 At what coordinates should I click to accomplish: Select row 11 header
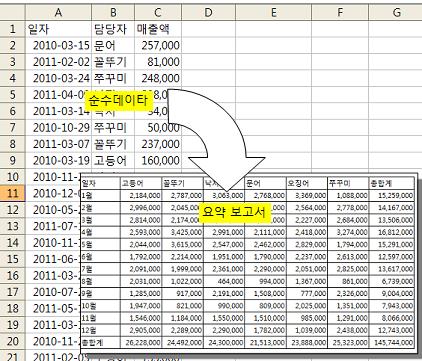pos(12,193)
